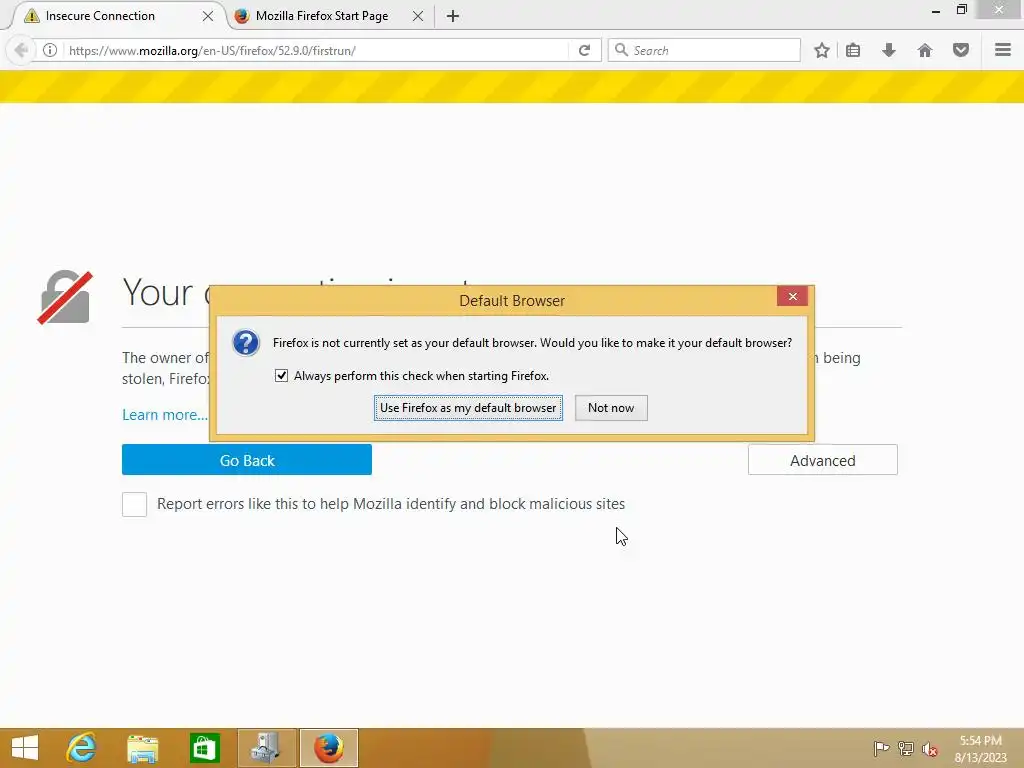Image resolution: width=1024 pixels, height=768 pixels.
Task: Uncheck Always perform this check checkbox
Action: click(x=281, y=376)
